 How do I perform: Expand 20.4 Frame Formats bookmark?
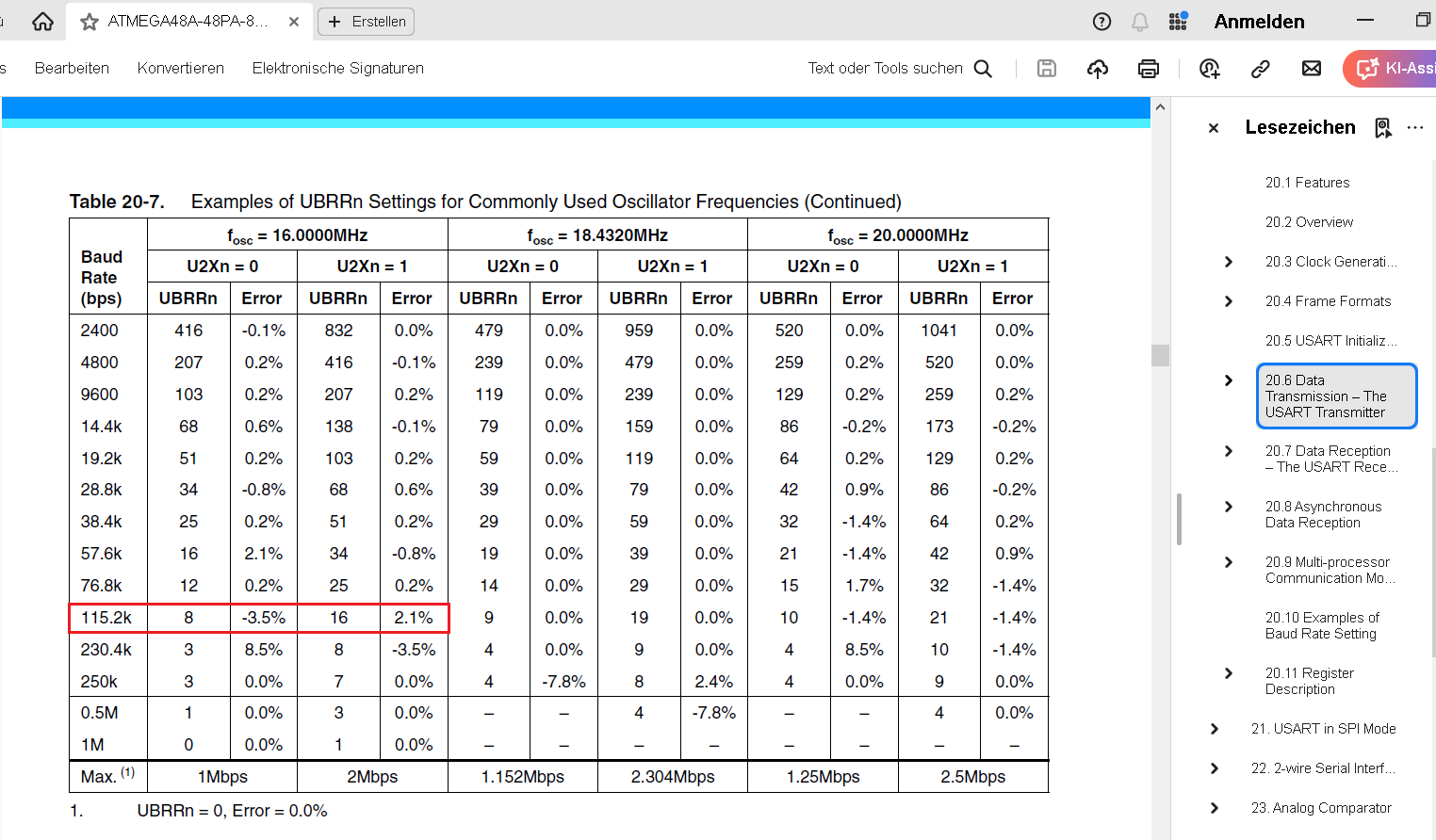click(x=1229, y=301)
